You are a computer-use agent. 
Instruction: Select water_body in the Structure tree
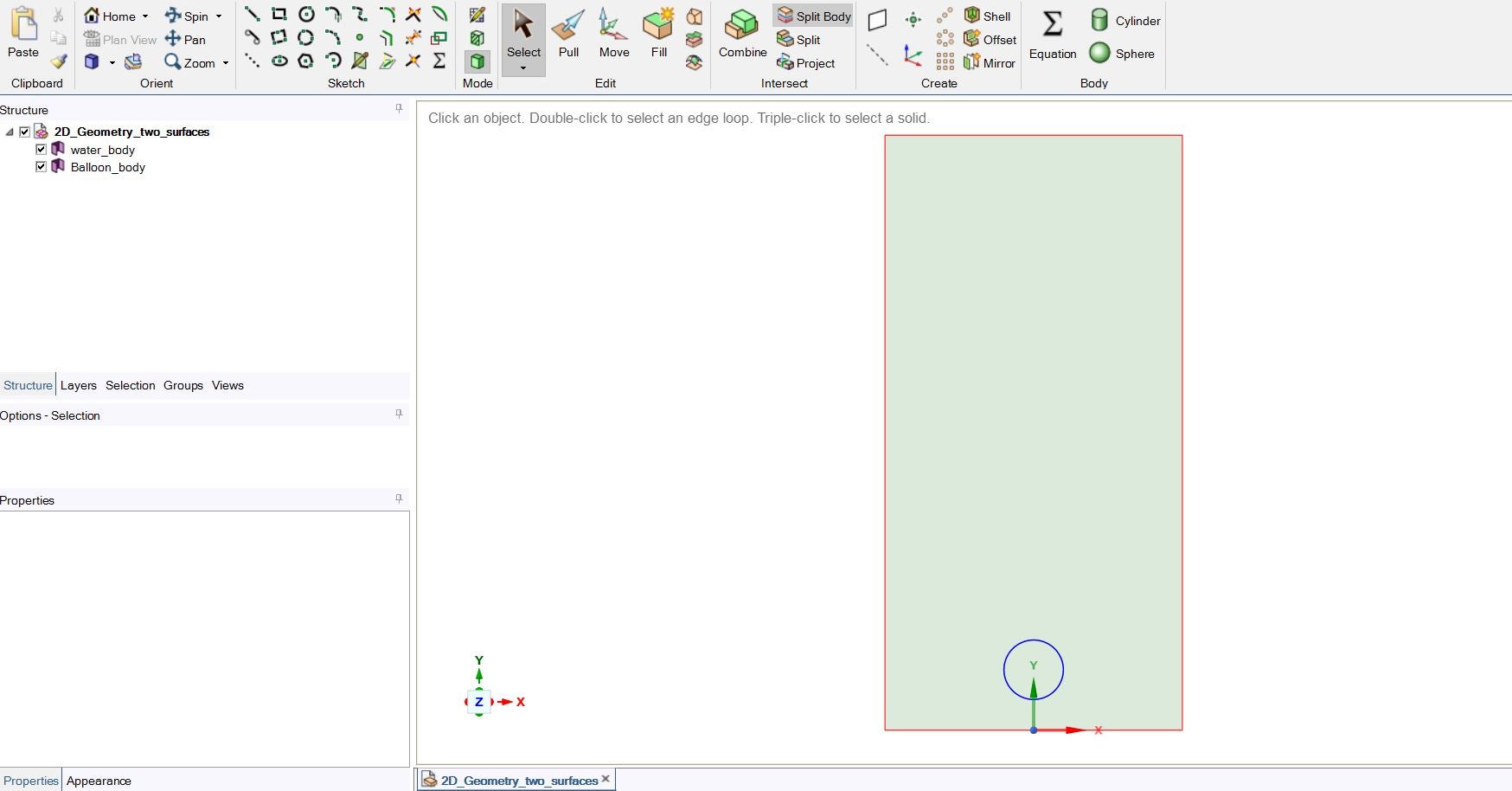(102, 150)
